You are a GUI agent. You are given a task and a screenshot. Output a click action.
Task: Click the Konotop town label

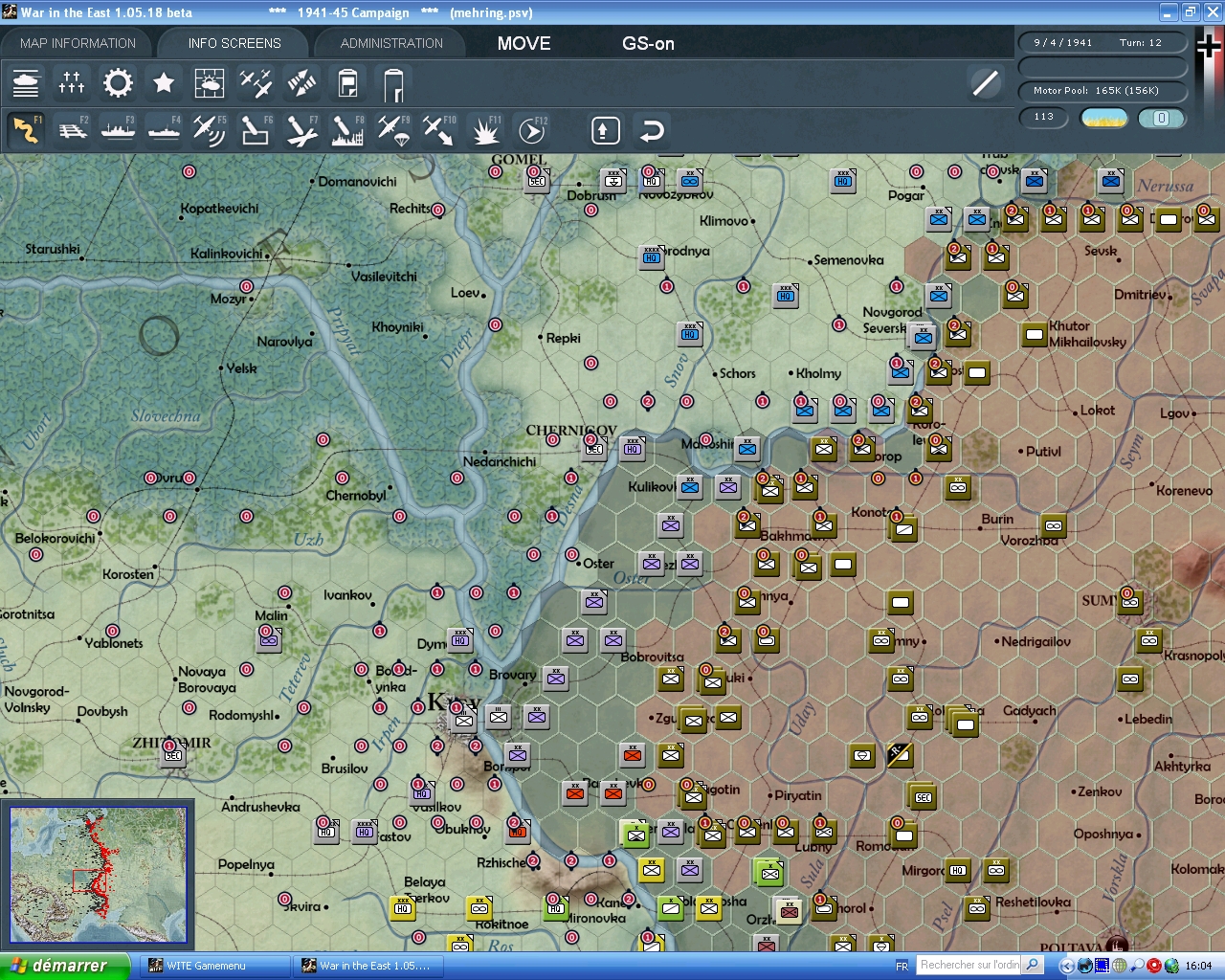[868, 513]
